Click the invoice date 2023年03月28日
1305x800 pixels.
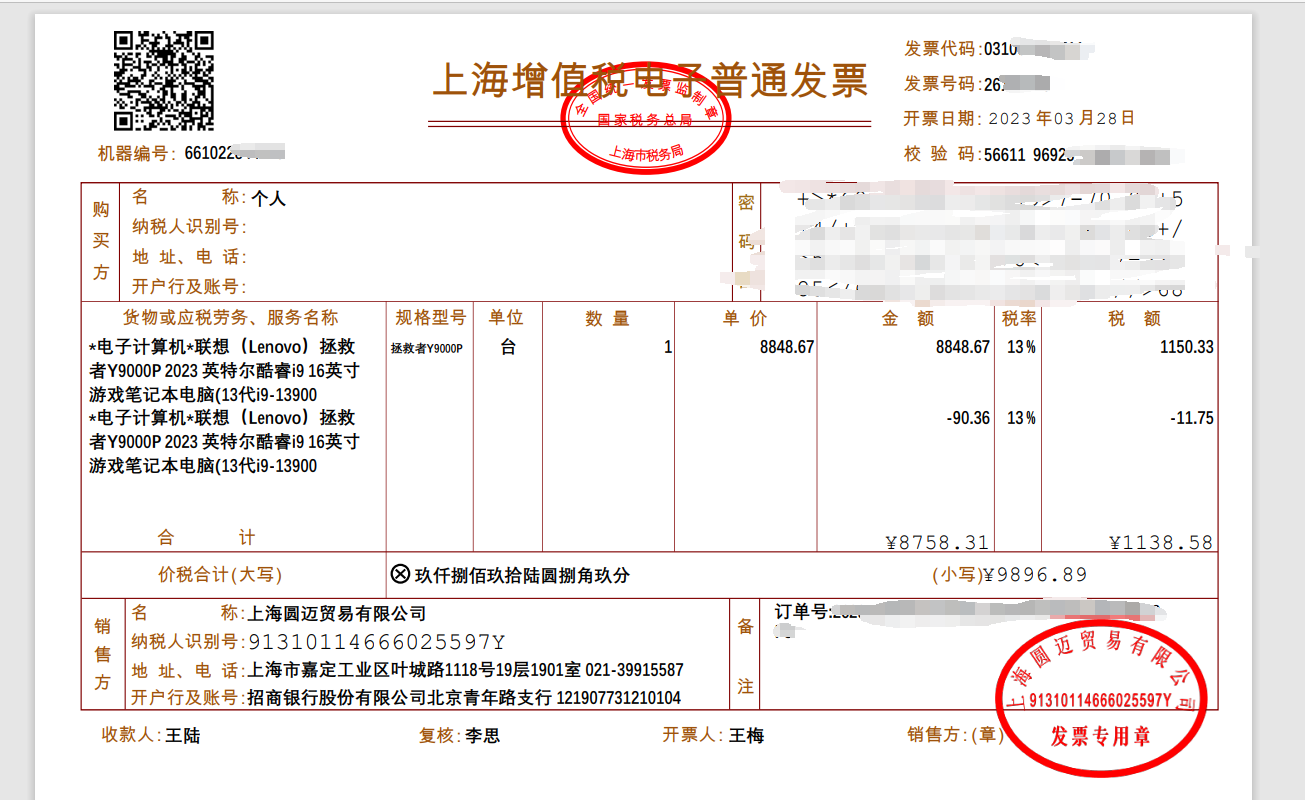[x=1061, y=118]
